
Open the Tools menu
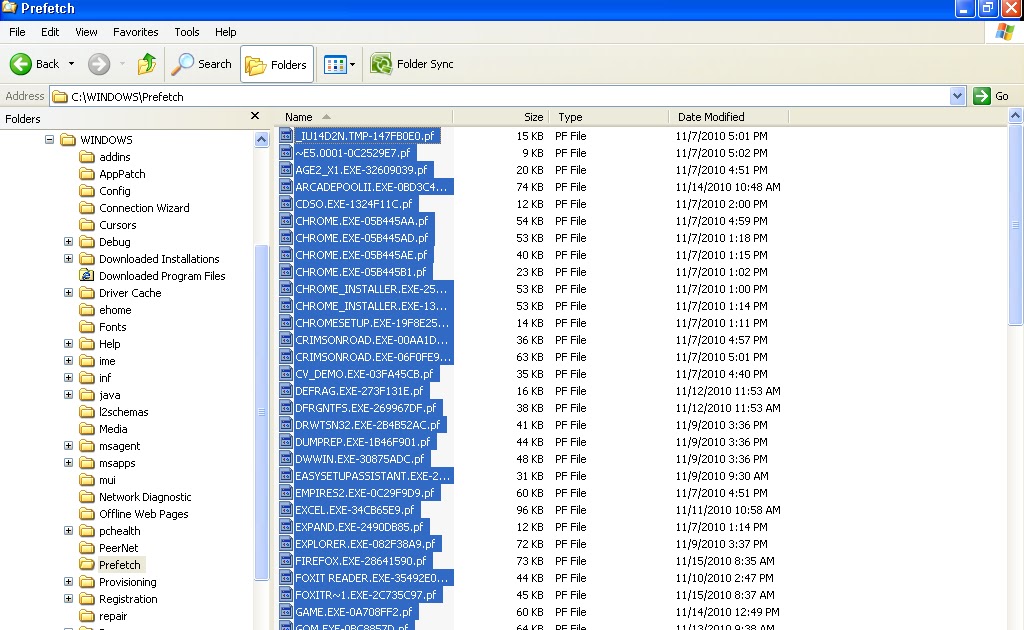187,32
